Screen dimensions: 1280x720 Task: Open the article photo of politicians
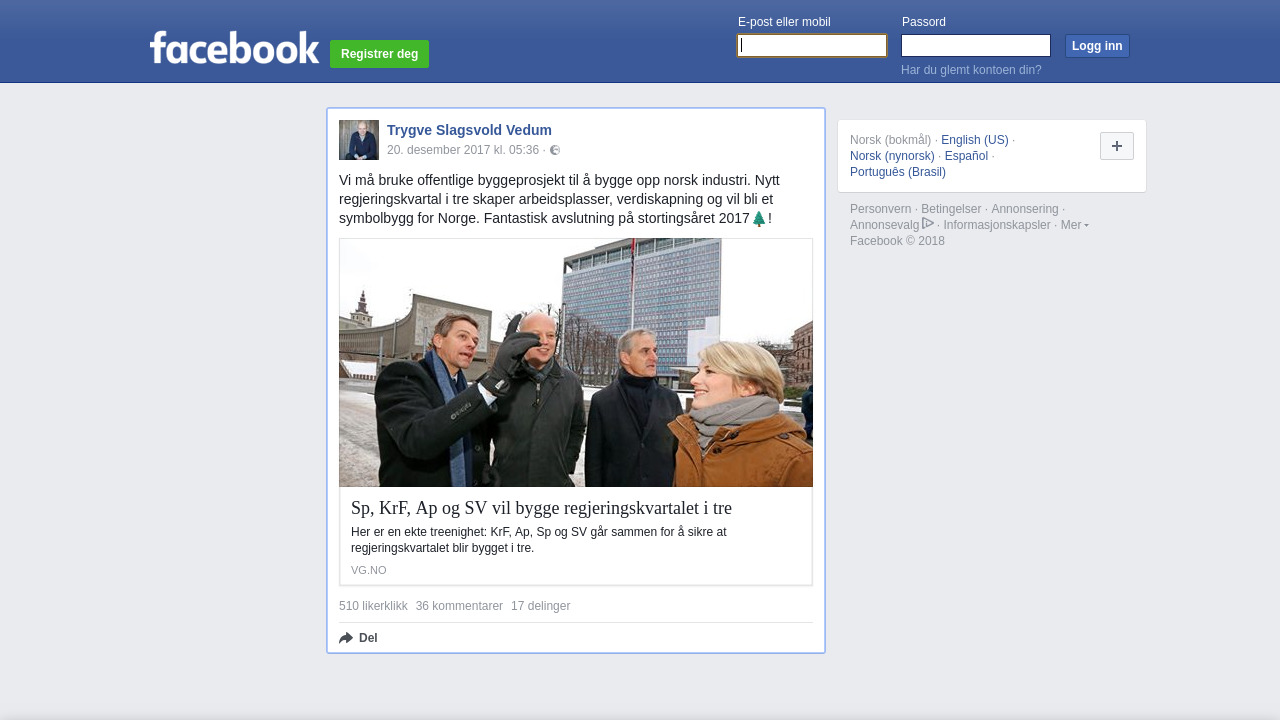coord(576,363)
